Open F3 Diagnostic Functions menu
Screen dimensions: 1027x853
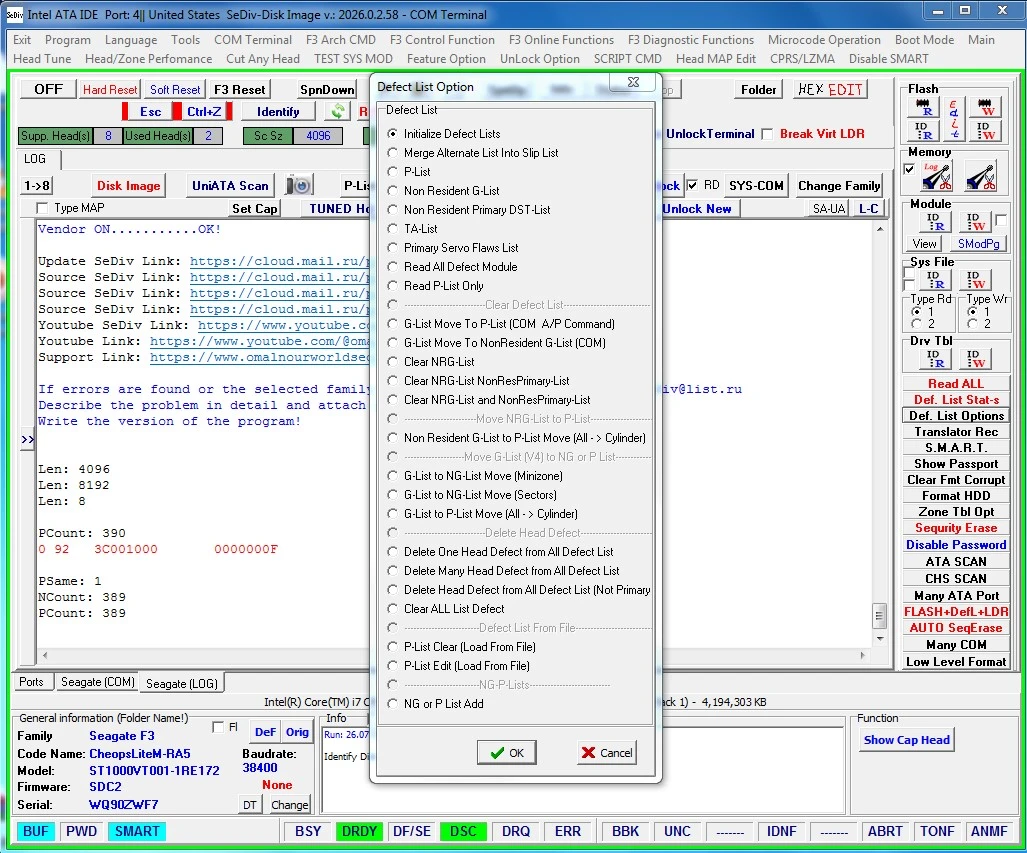pyautogui.click(x=690, y=40)
